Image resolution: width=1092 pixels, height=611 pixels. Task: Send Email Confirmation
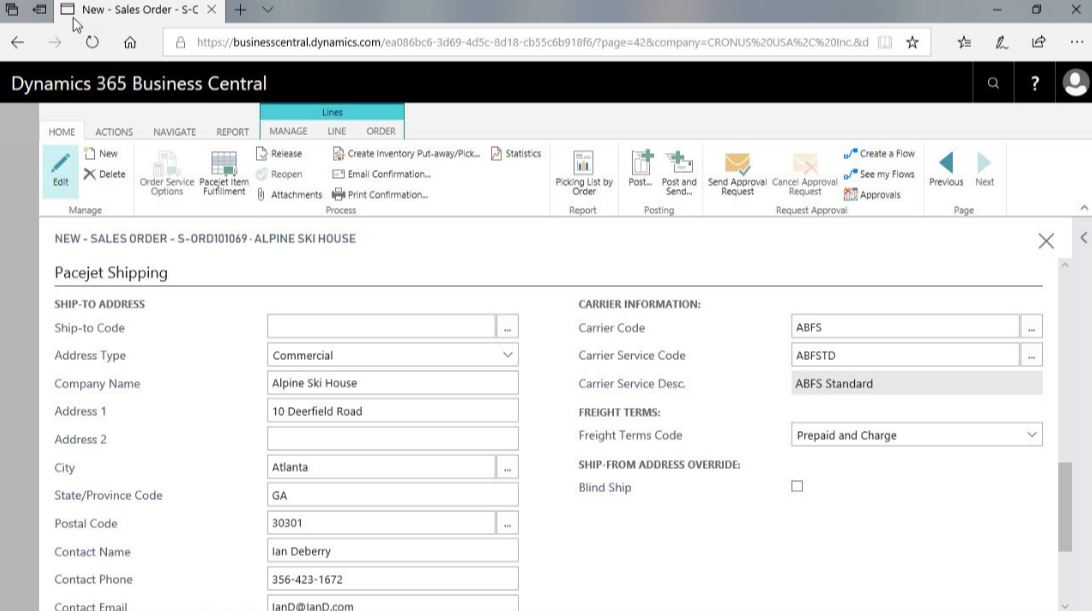coord(382,174)
